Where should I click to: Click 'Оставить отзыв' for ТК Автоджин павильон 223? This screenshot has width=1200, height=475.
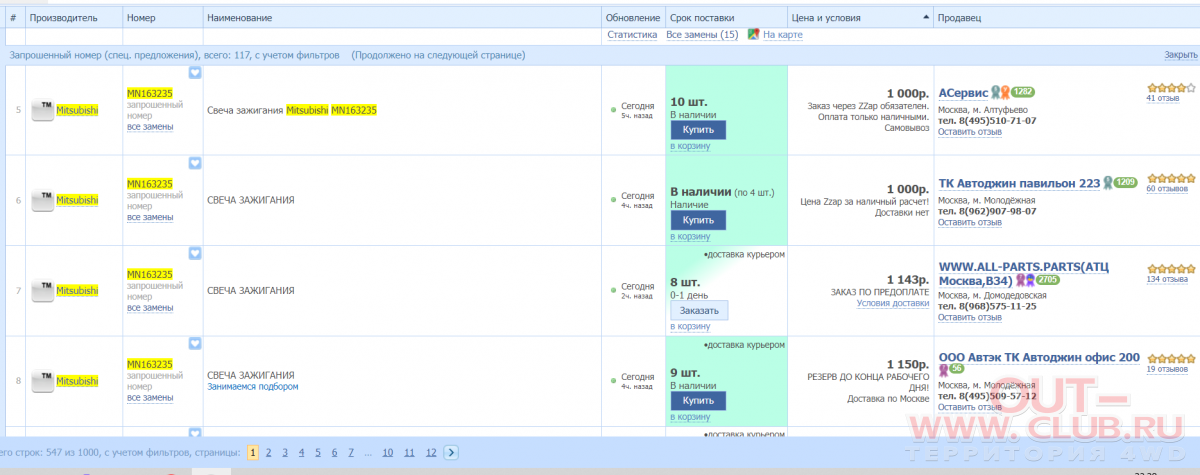pos(969,222)
